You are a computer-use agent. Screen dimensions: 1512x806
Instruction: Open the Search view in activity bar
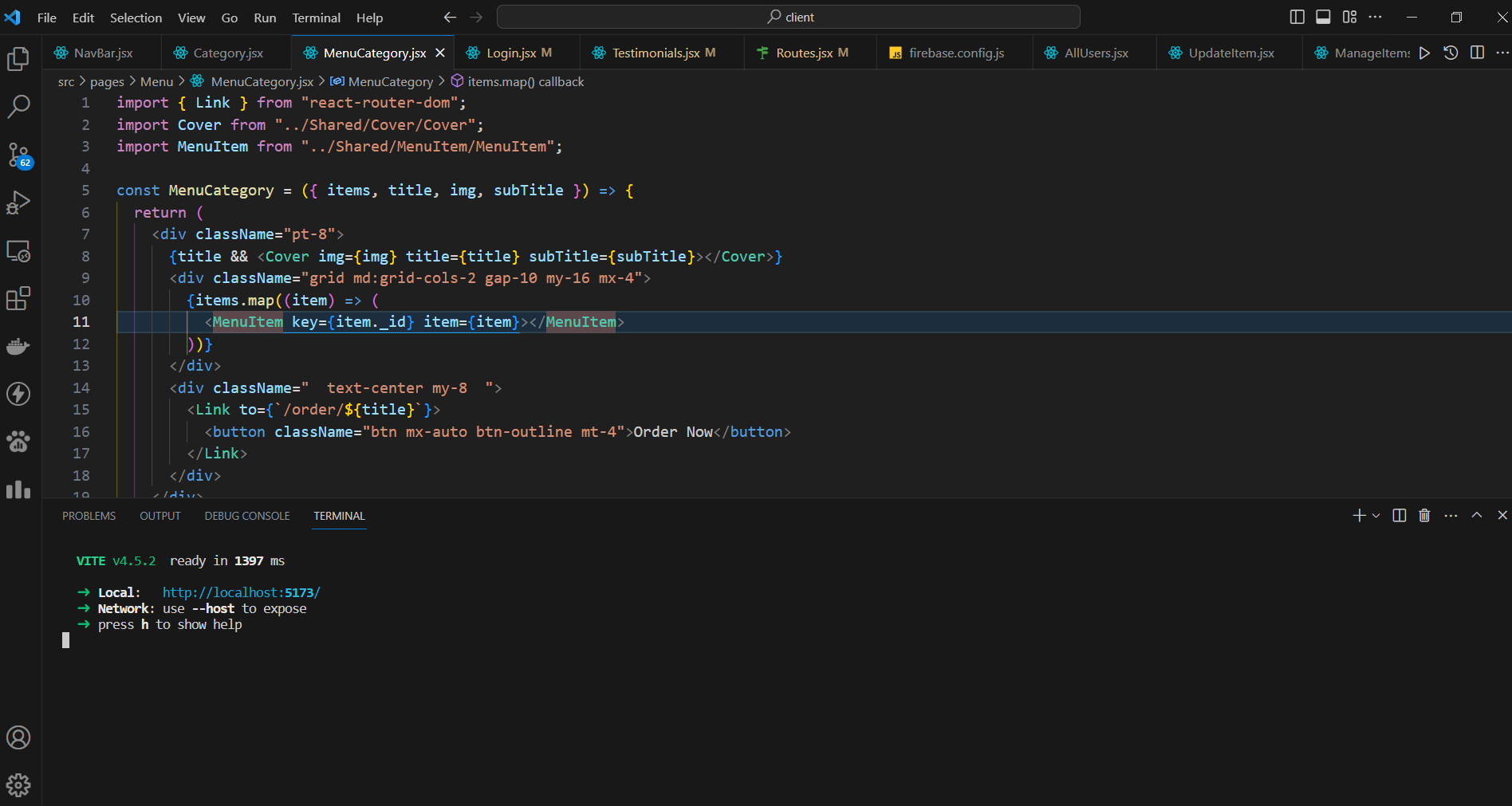(x=18, y=106)
